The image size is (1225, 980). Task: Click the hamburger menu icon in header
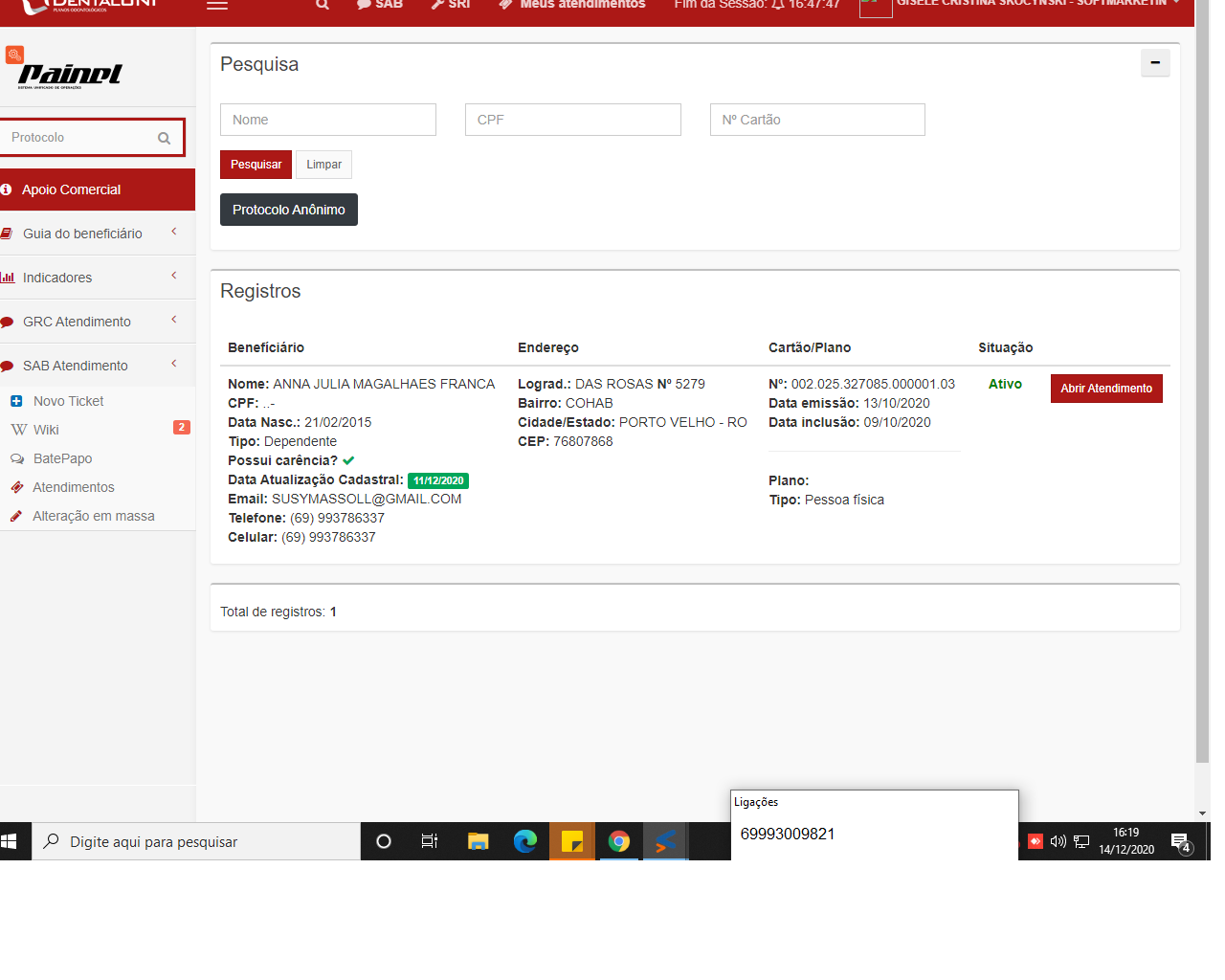217,5
